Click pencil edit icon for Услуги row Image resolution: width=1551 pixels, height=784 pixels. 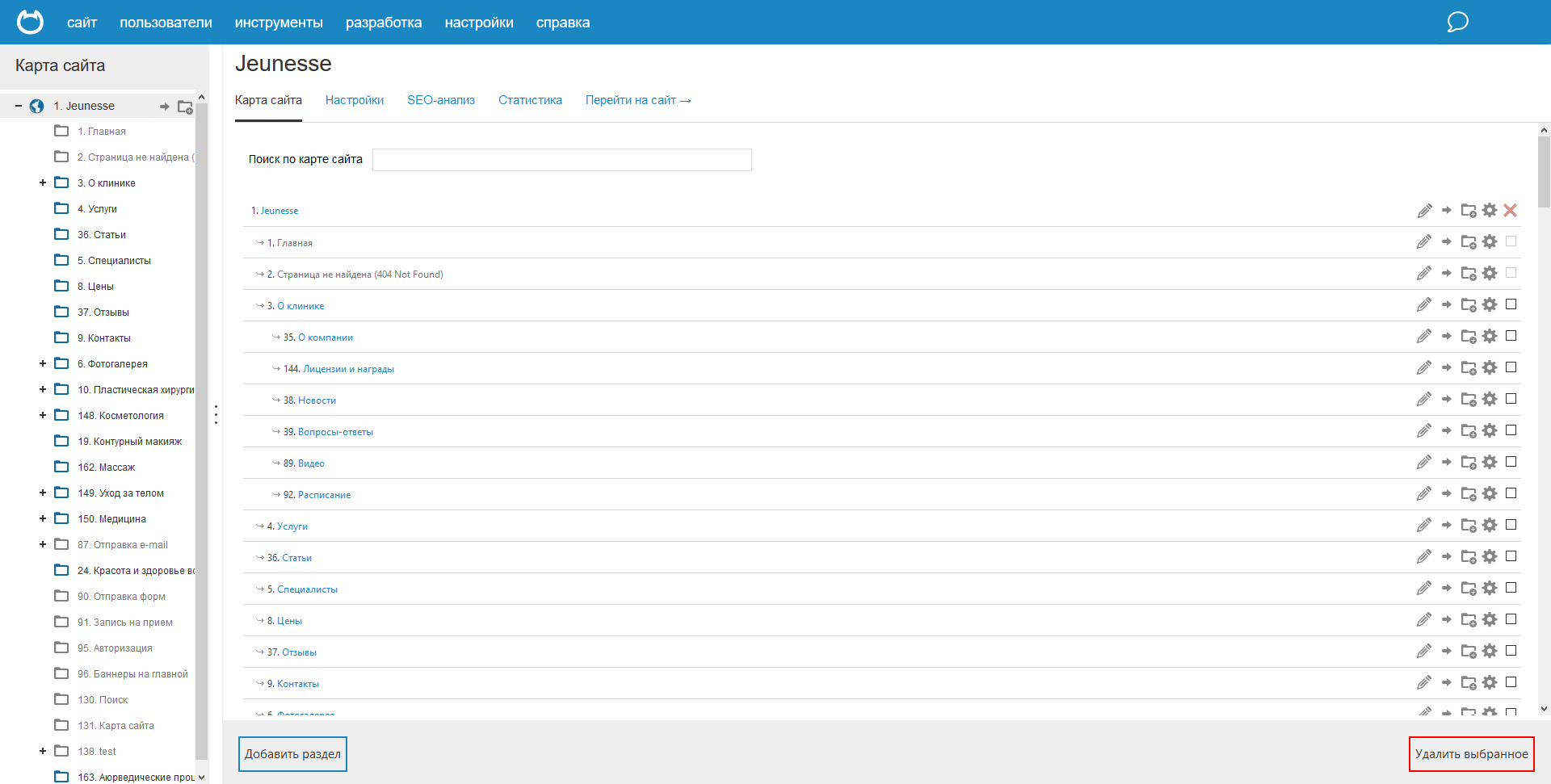(x=1424, y=526)
